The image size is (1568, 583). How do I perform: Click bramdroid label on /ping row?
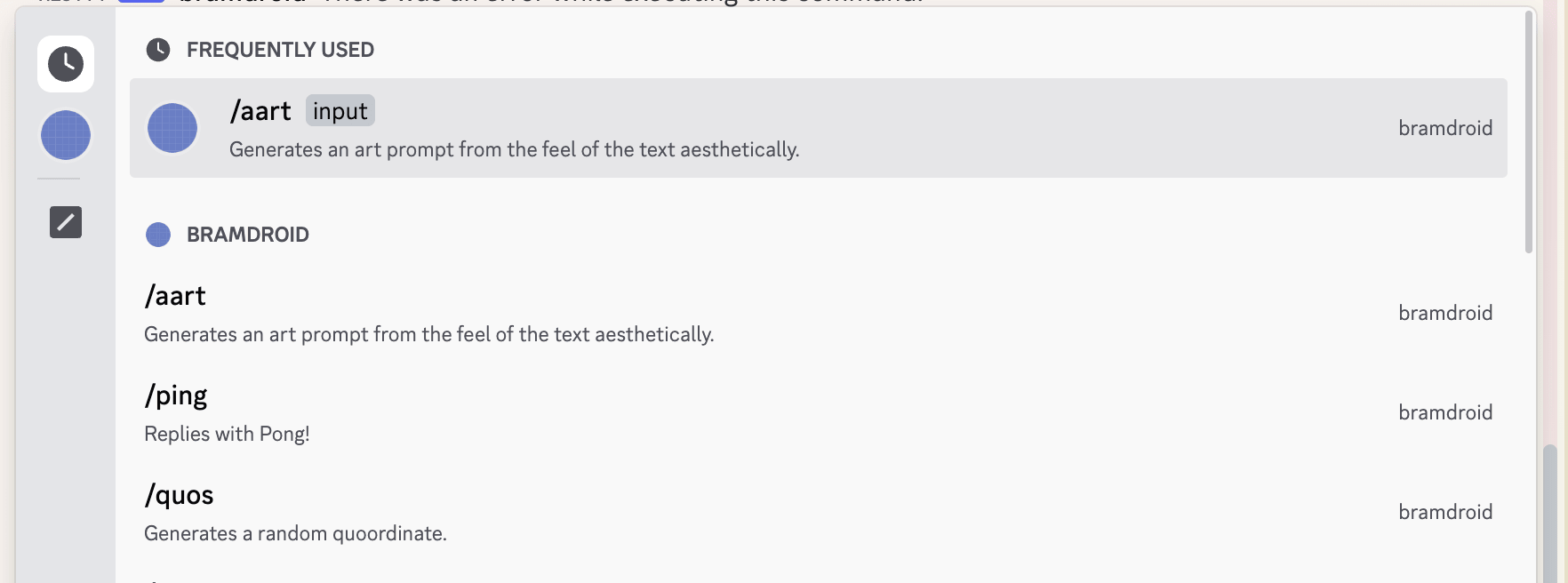[1445, 412]
